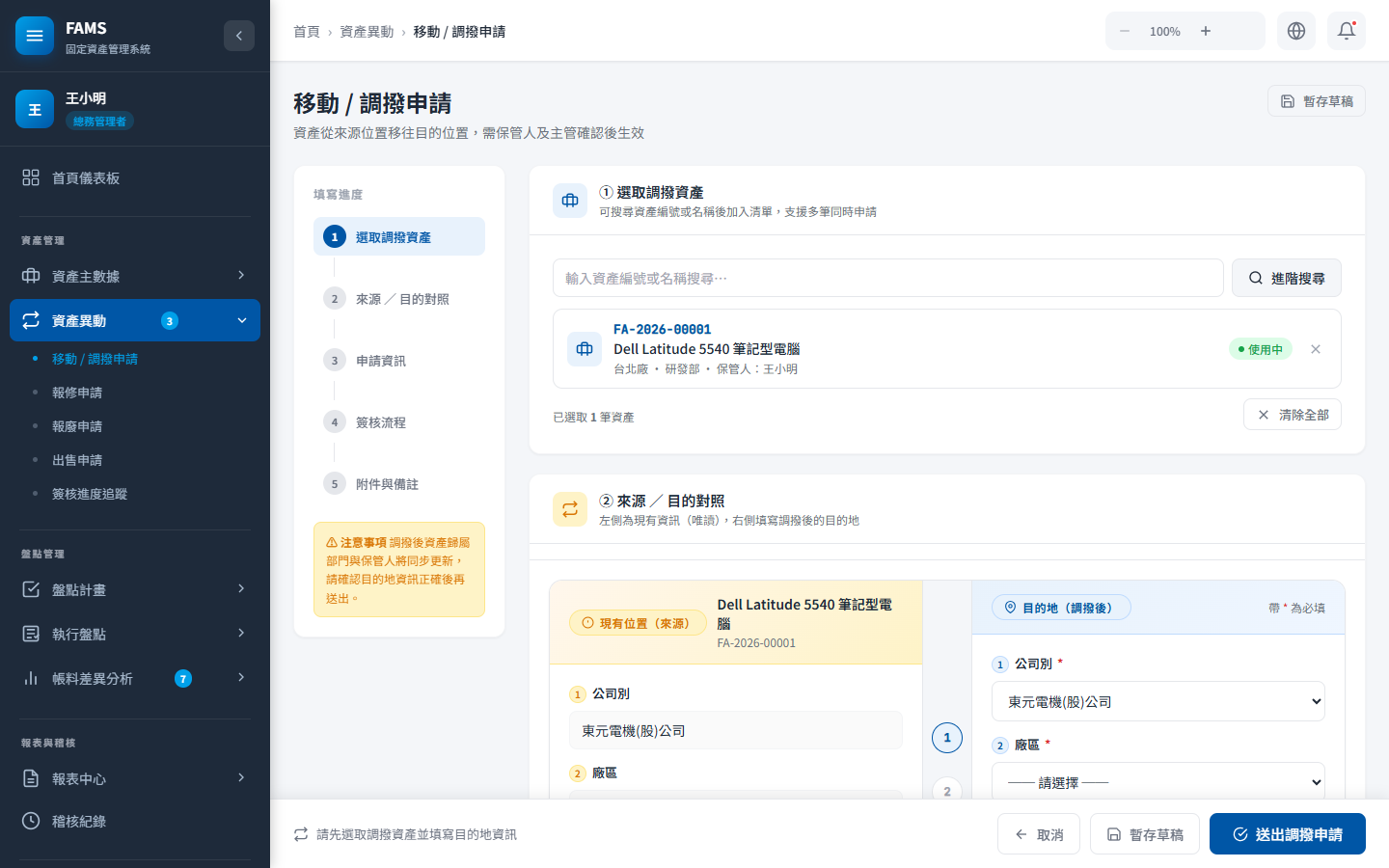Open the language globe icon
The width and height of the screenshot is (1389, 868).
click(1296, 31)
